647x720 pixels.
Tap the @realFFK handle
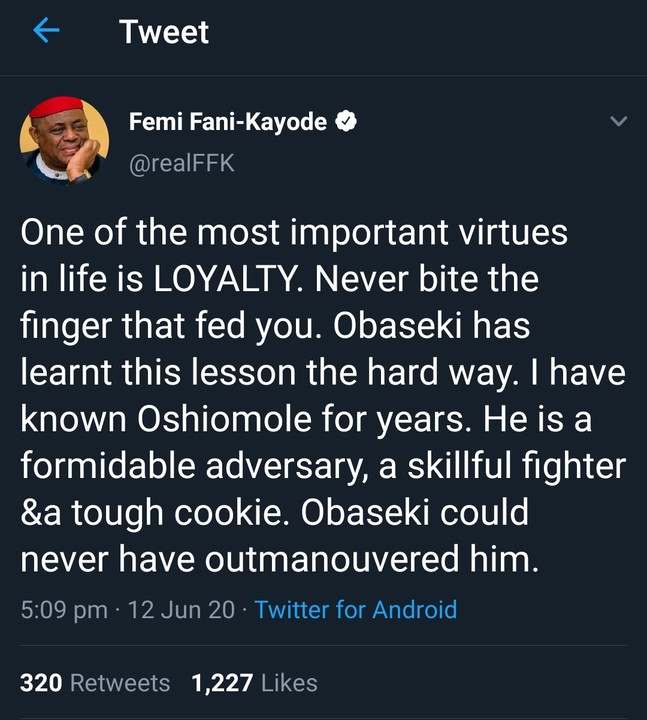pyautogui.click(x=182, y=162)
